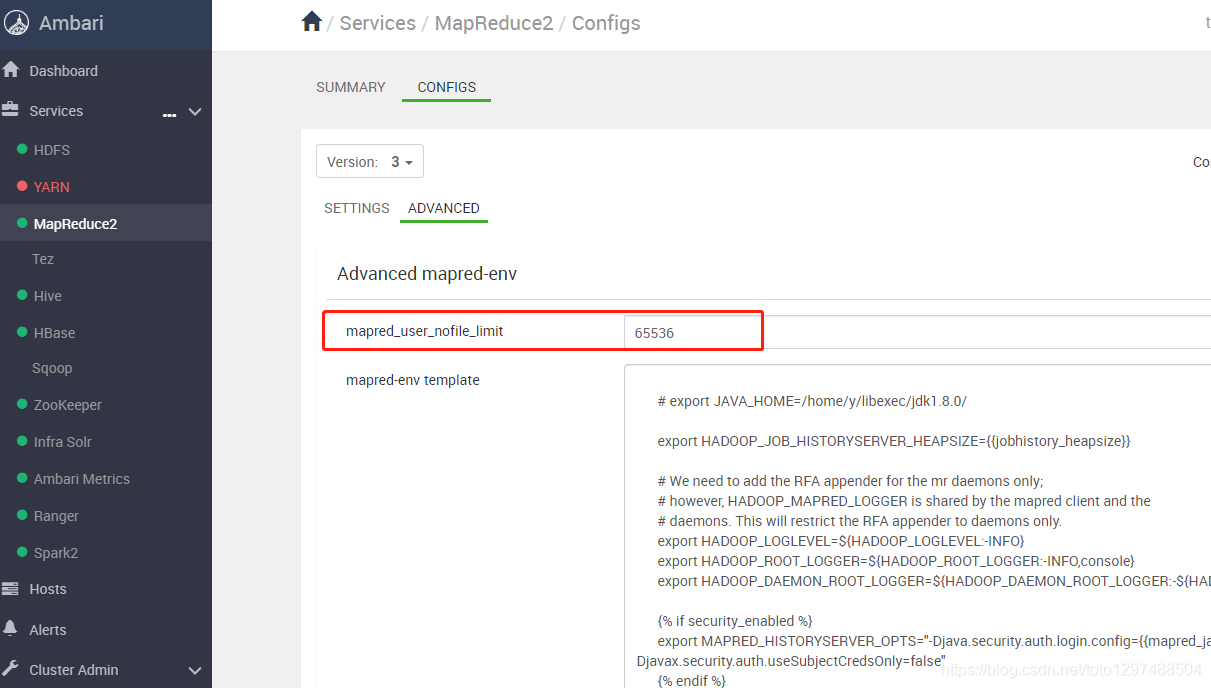
Task: Click the mapred-env template label
Action: click(413, 380)
